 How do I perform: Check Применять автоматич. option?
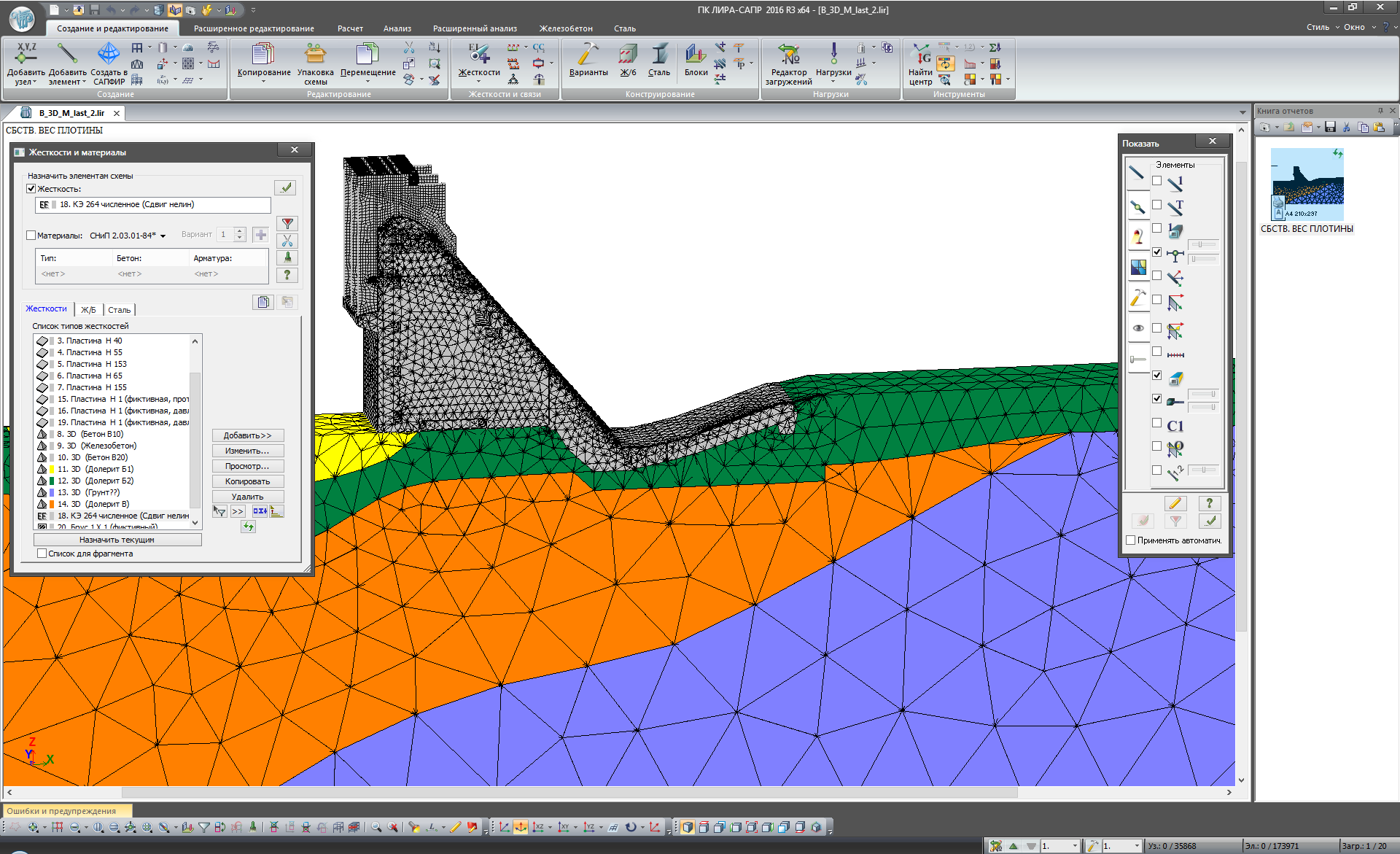point(1130,540)
